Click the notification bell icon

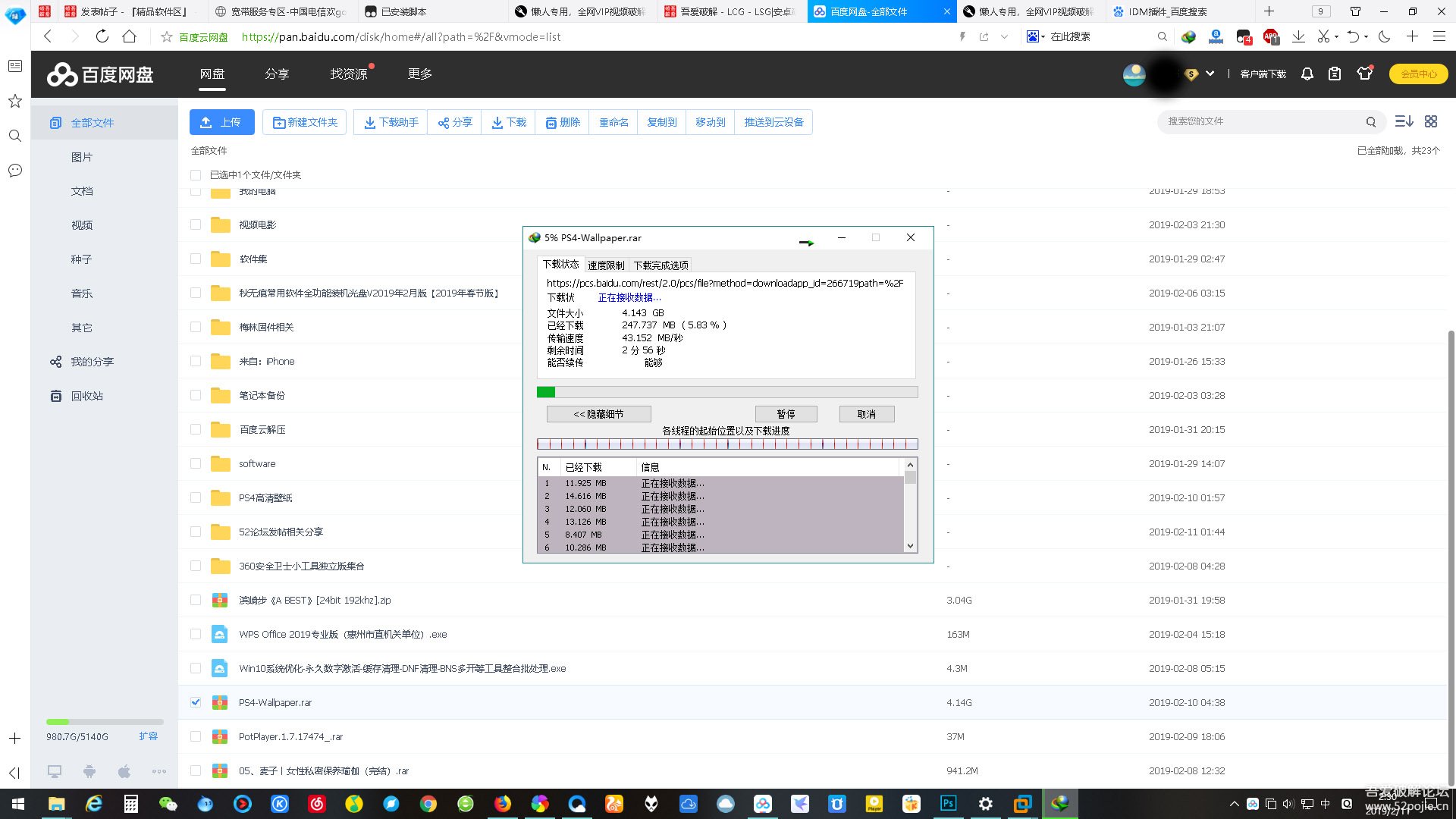1307,74
